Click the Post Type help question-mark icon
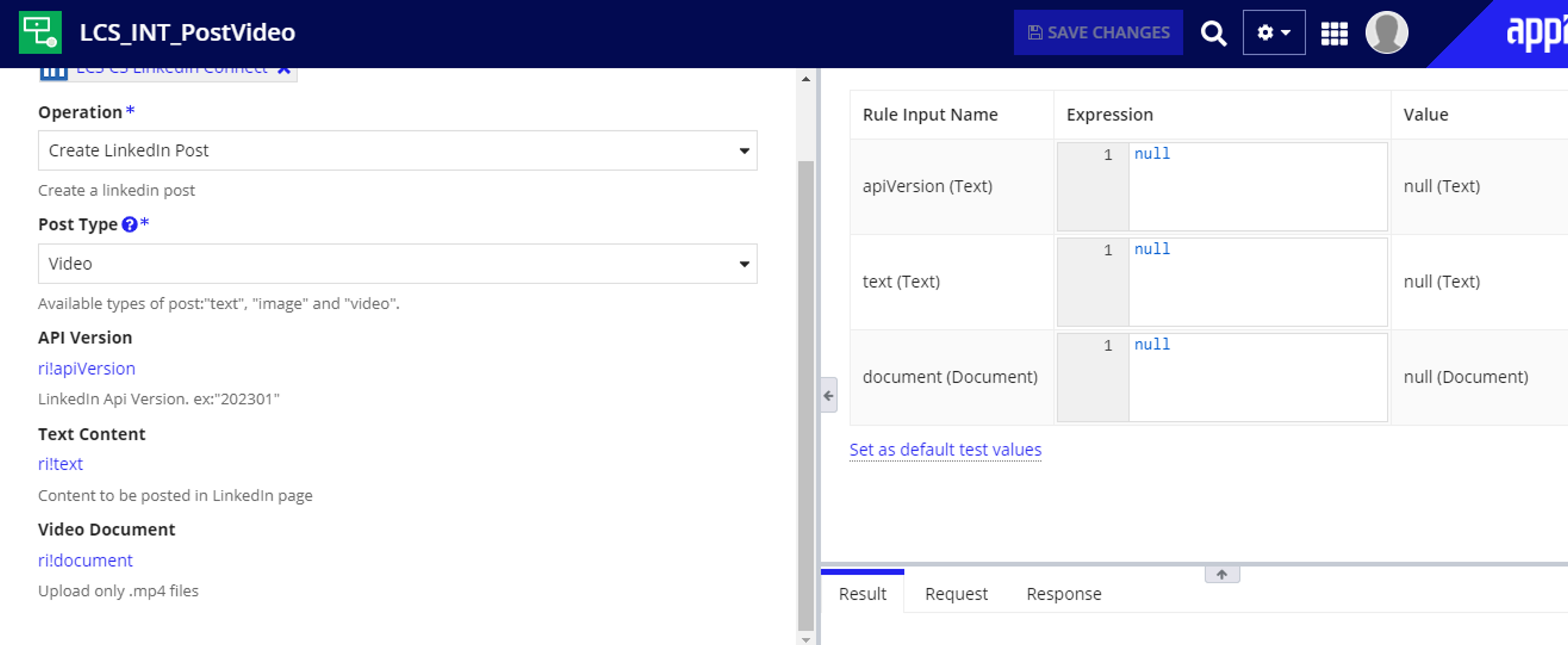 coord(130,225)
